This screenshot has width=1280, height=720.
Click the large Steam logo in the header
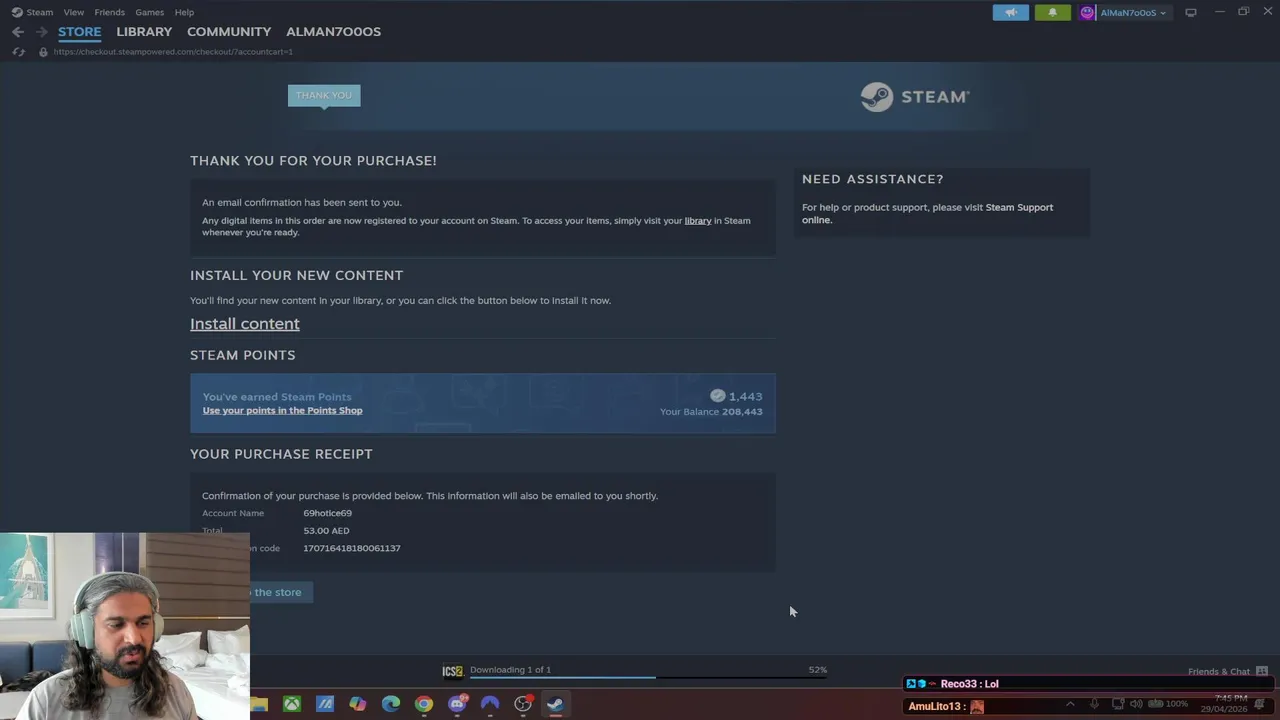[915, 97]
